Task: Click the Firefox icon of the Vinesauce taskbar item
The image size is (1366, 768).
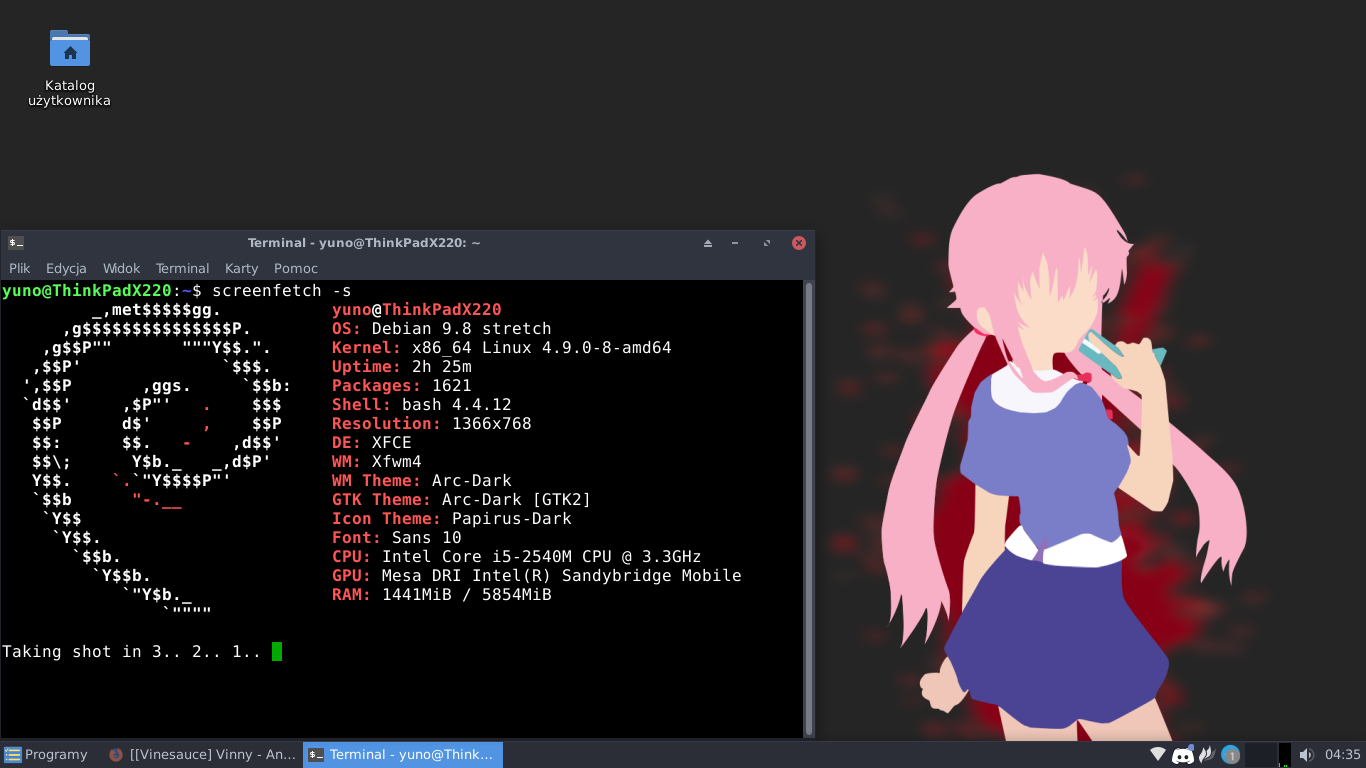Action: coord(116,755)
